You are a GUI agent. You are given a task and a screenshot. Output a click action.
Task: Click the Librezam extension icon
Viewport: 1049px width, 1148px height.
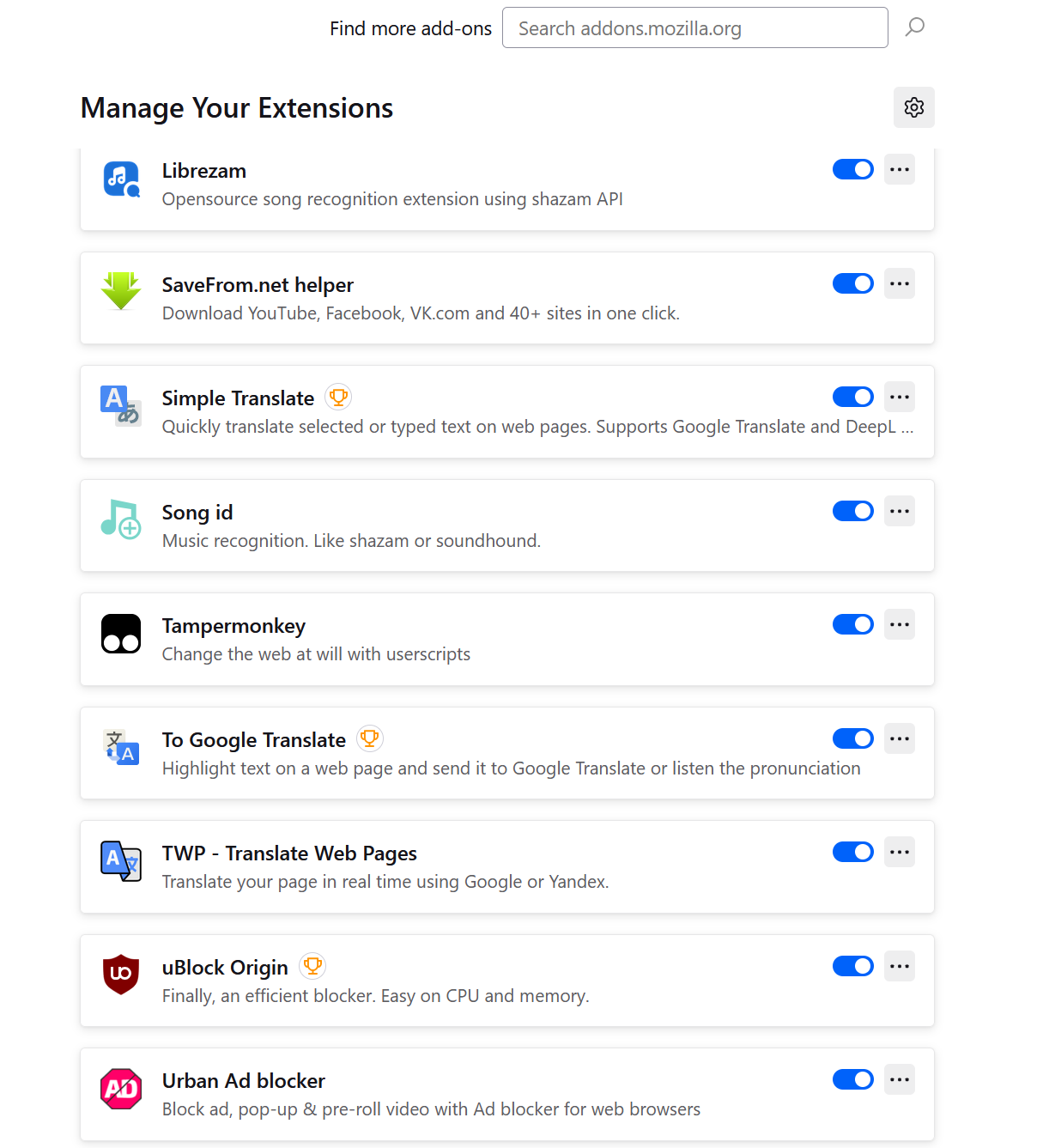(121, 179)
